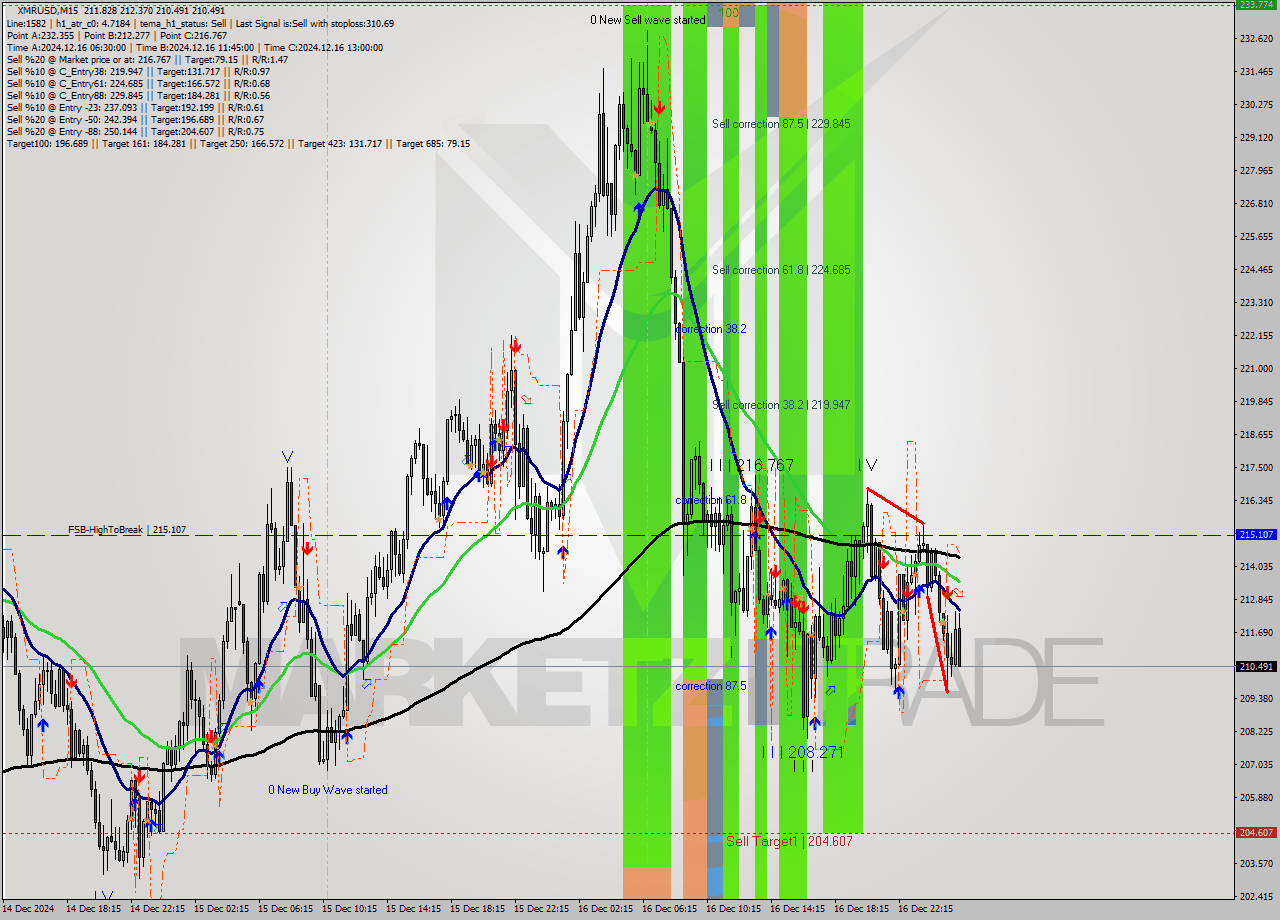
Task: Click the 216.767 wave label
Action: pyautogui.click(x=751, y=465)
